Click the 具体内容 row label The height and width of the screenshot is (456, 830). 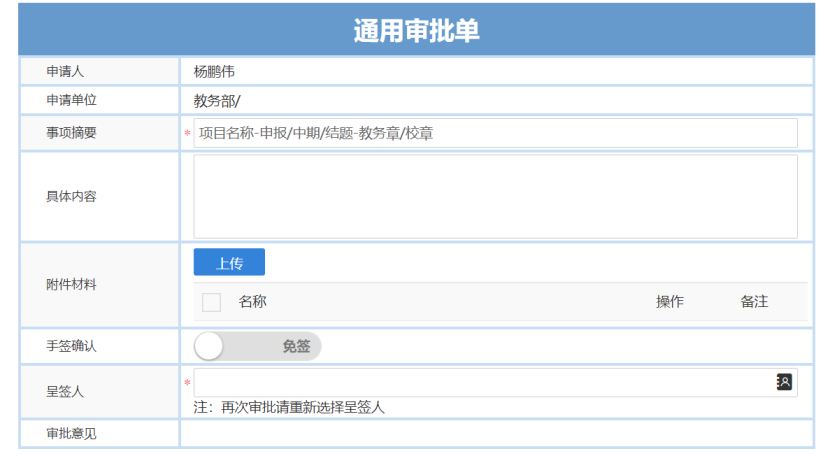[71, 196]
